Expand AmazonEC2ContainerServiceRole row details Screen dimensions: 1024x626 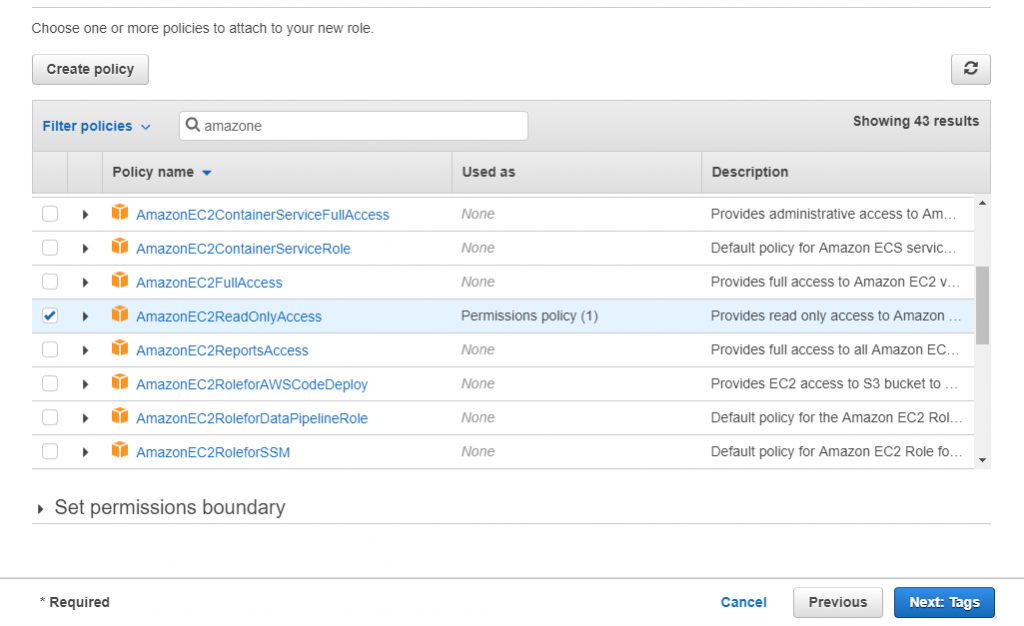pyautogui.click(x=85, y=249)
